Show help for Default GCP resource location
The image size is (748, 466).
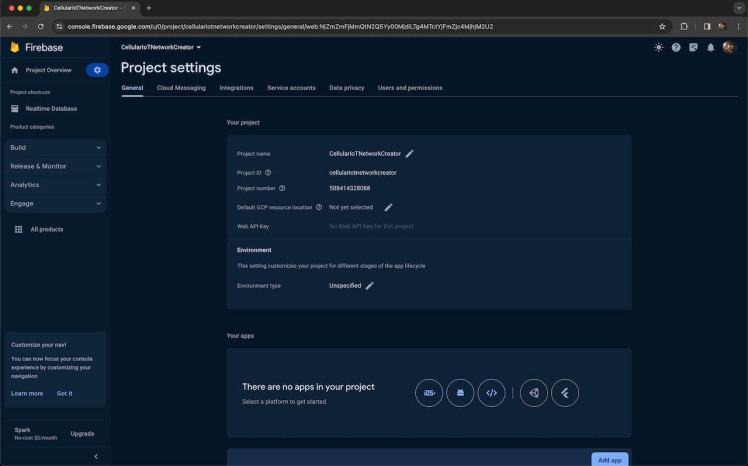[x=319, y=207]
